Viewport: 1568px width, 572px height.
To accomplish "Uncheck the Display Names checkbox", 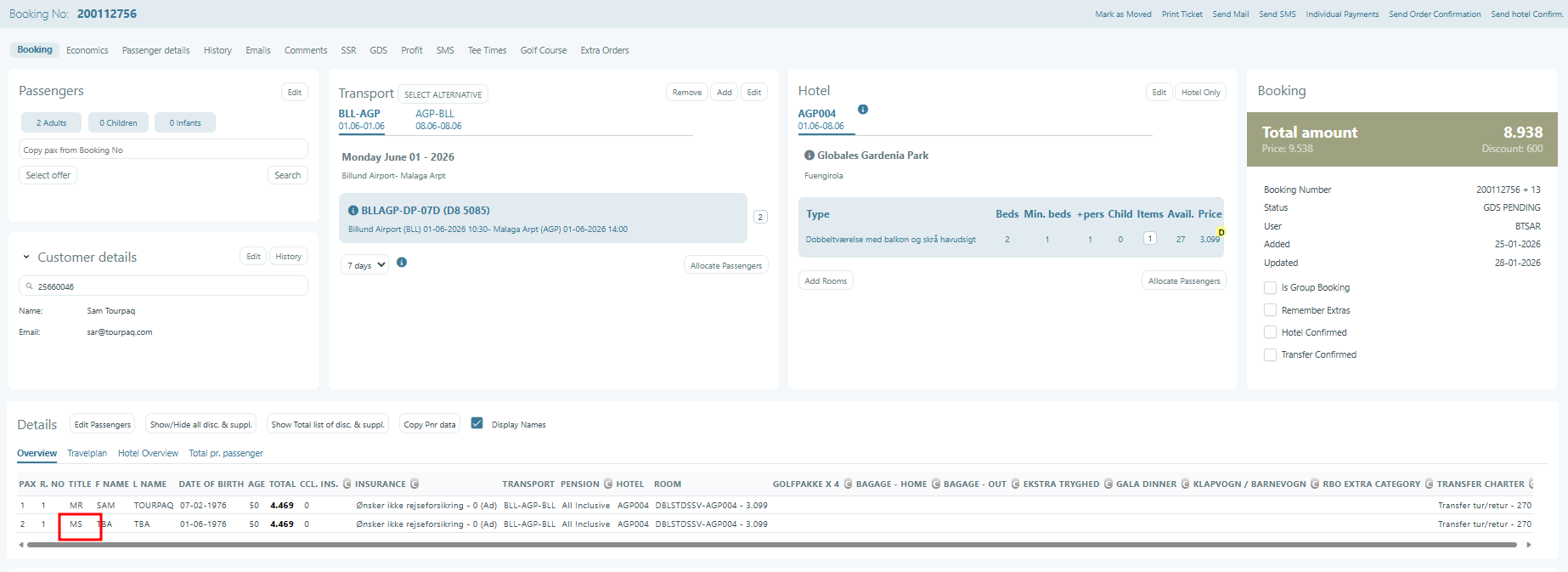I will click(477, 423).
